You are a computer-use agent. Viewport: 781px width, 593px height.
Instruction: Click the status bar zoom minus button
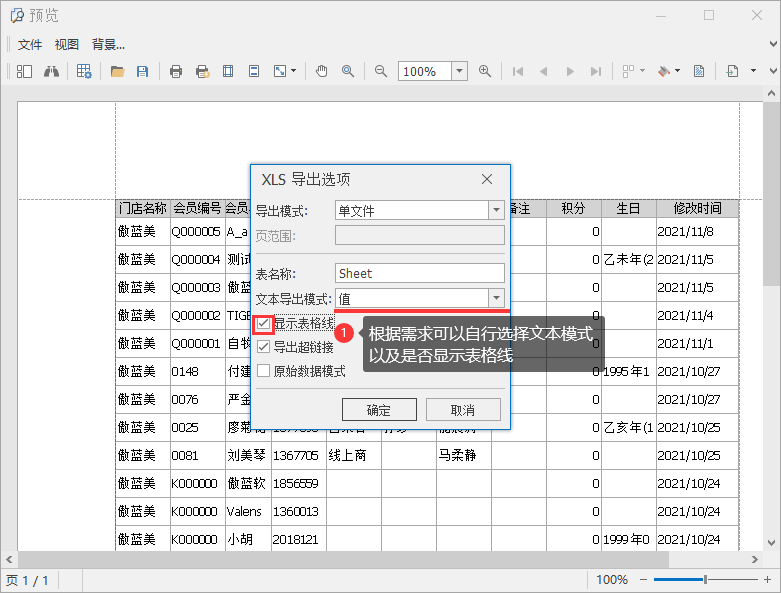tap(643, 580)
